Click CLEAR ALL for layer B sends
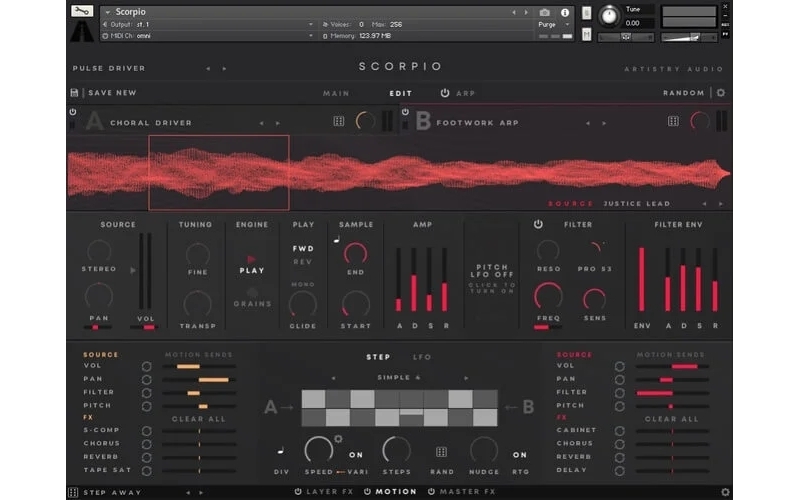Viewport: 800px width, 500px height. click(x=671, y=419)
